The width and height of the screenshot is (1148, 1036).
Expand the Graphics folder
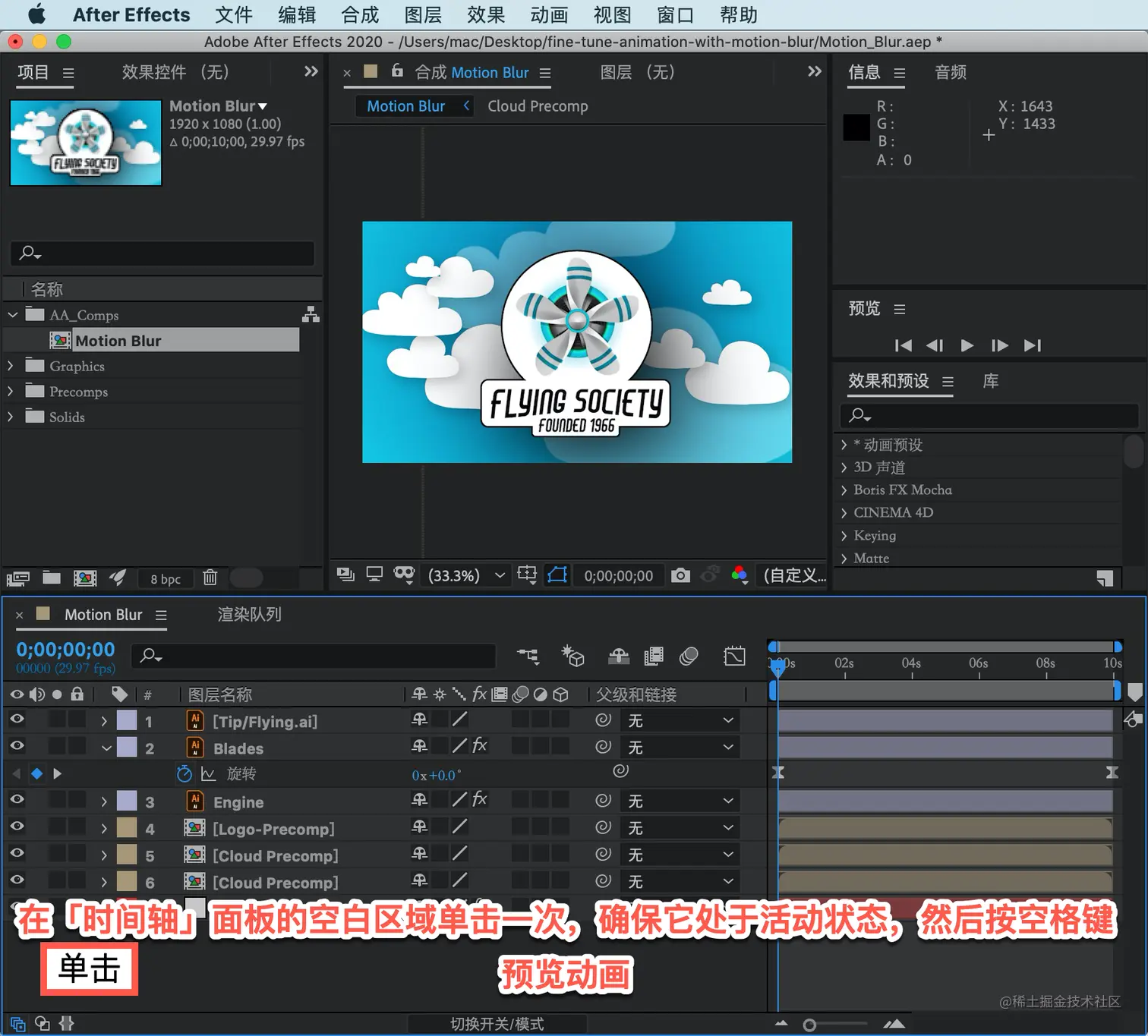point(11,366)
